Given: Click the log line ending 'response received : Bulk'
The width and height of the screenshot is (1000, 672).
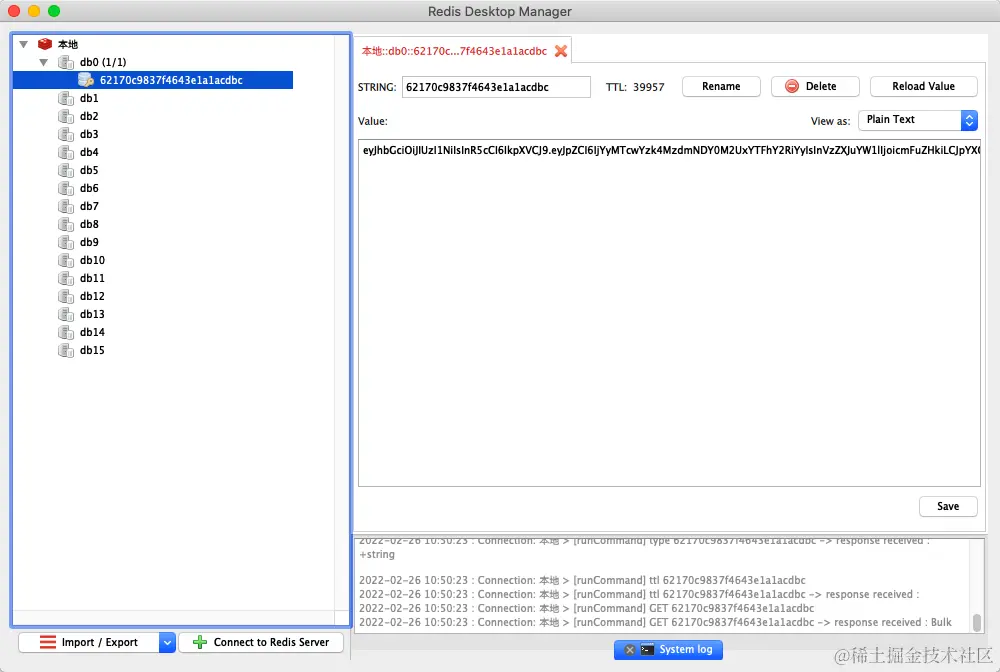Looking at the screenshot, I should [655, 622].
